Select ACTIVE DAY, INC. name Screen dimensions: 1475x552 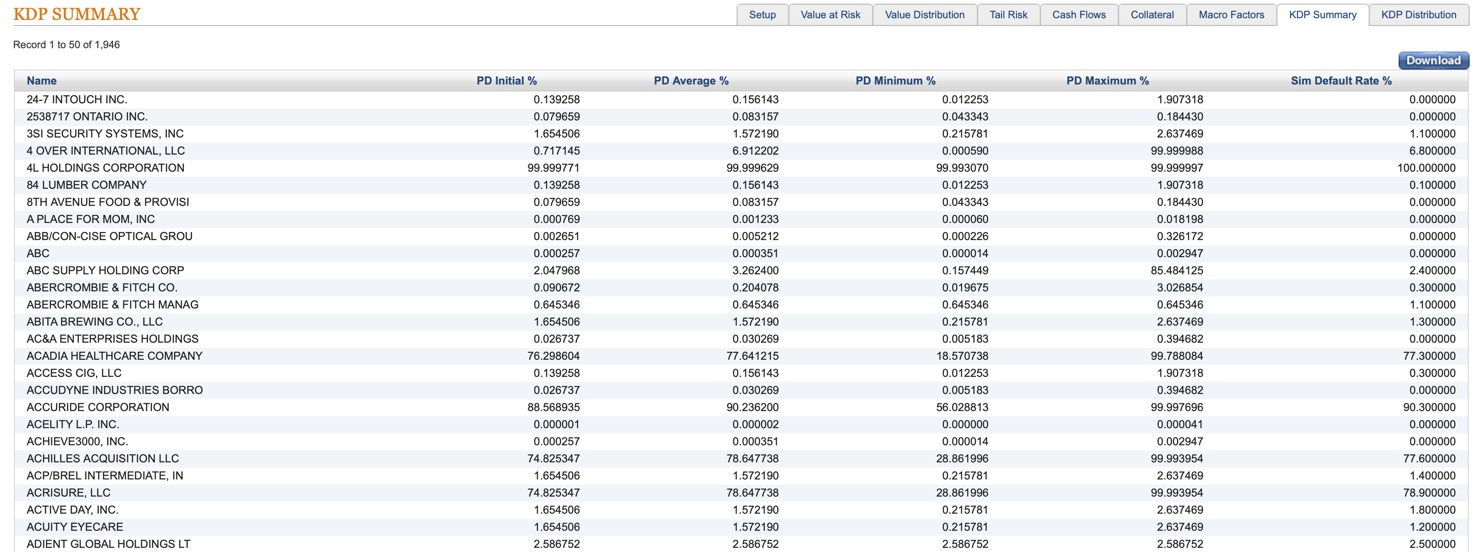pos(73,510)
